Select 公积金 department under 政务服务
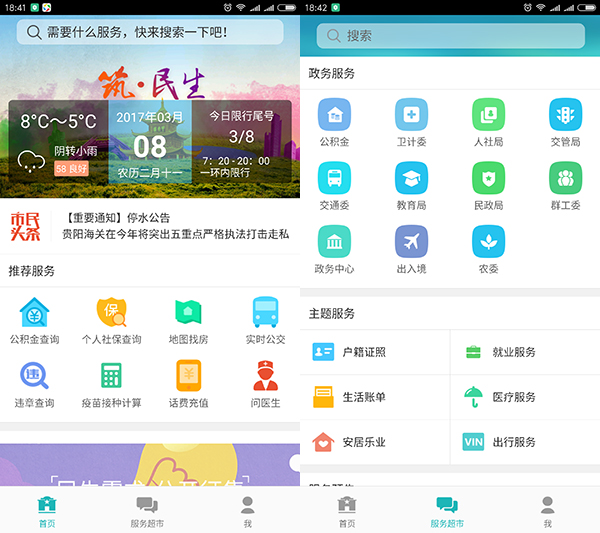Viewport: 600px width, 533px height. click(x=334, y=122)
